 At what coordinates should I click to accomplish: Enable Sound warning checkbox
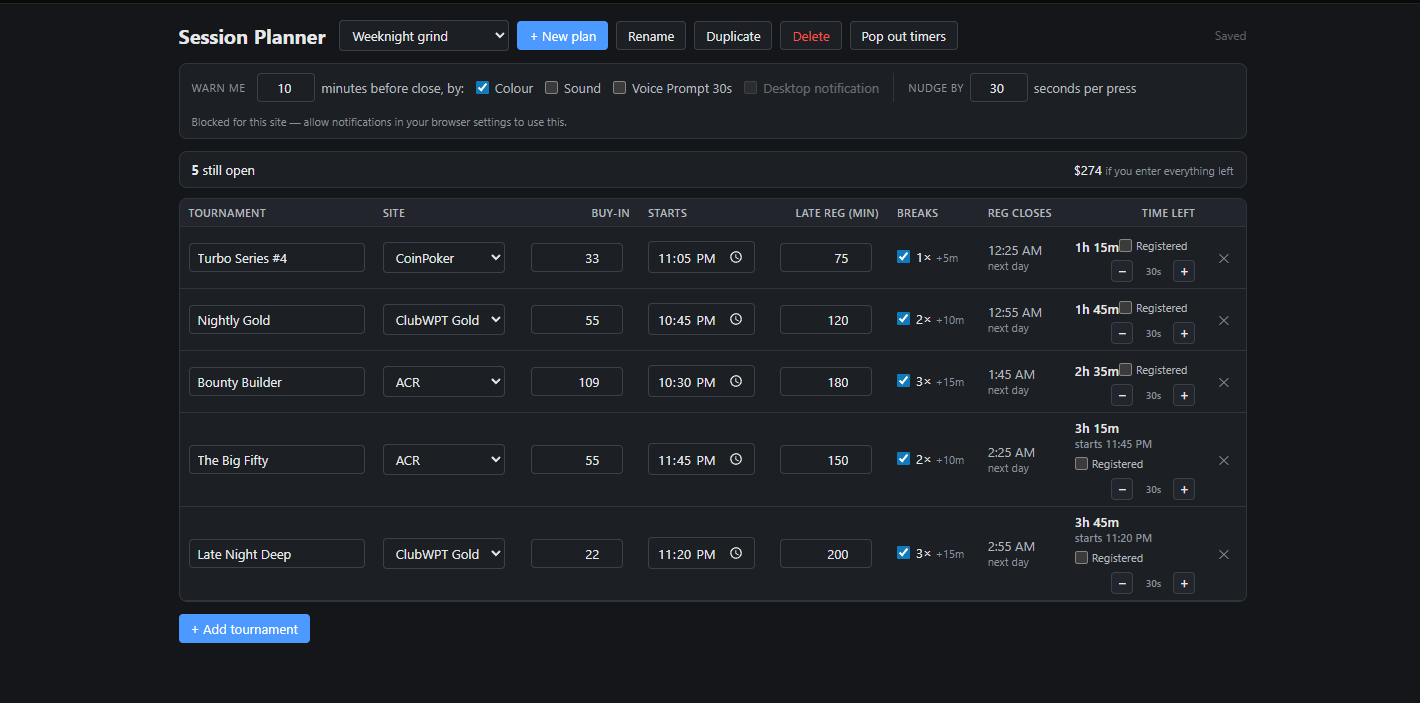[551, 87]
